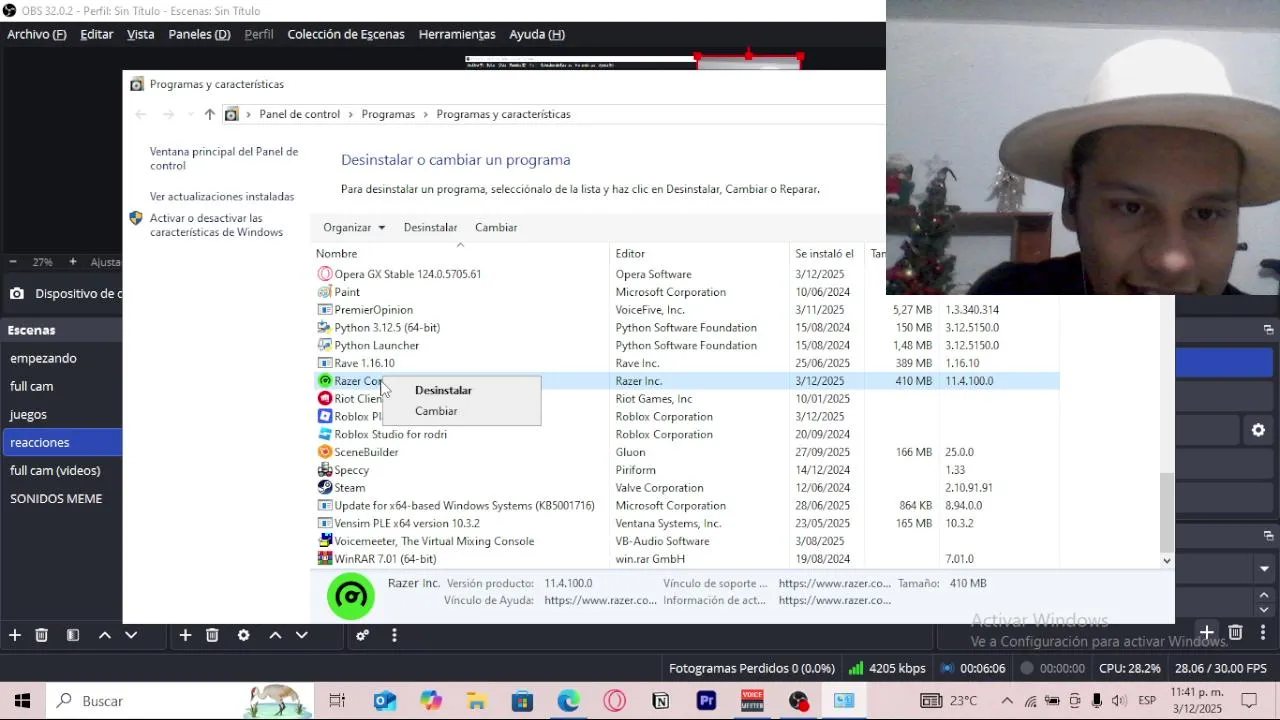Open Paneles menu in OBS
This screenshot has width=1280, height=720.
(x=199, y=34)
